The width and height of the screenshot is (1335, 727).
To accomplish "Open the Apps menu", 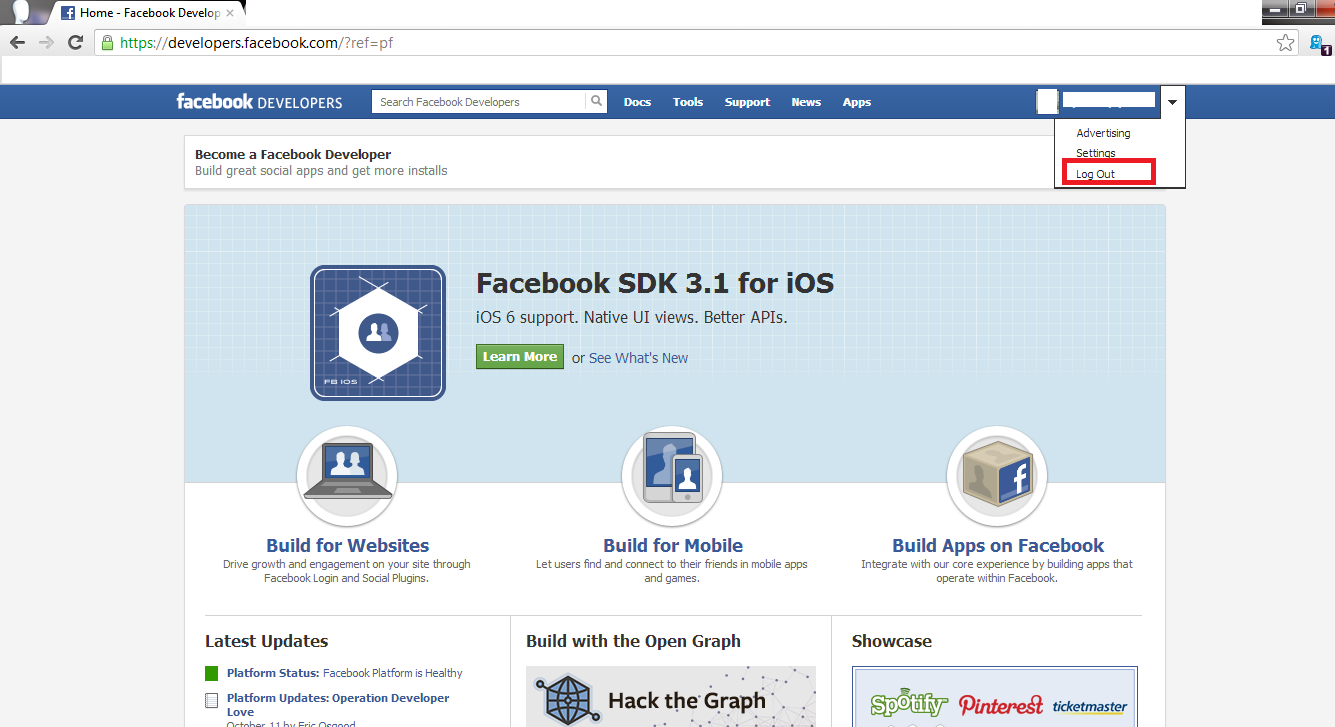I will coord(857,102).
